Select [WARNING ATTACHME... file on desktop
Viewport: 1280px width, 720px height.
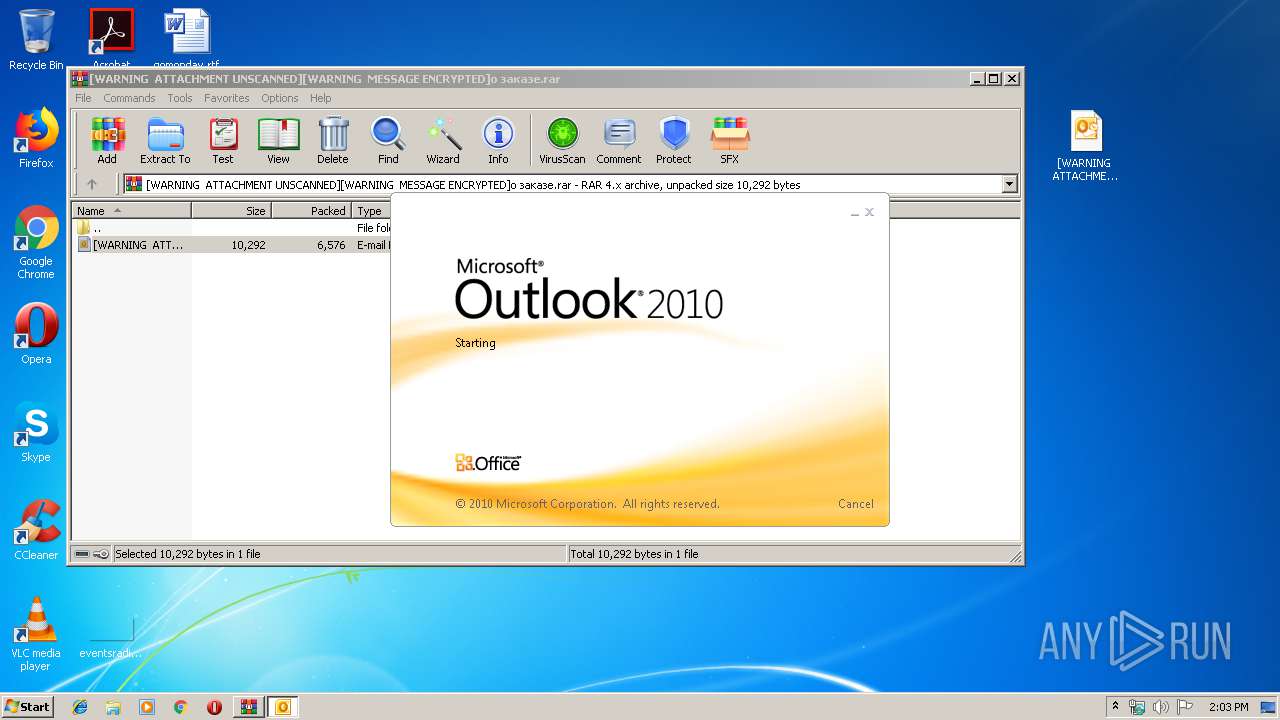coord(1085,147)
